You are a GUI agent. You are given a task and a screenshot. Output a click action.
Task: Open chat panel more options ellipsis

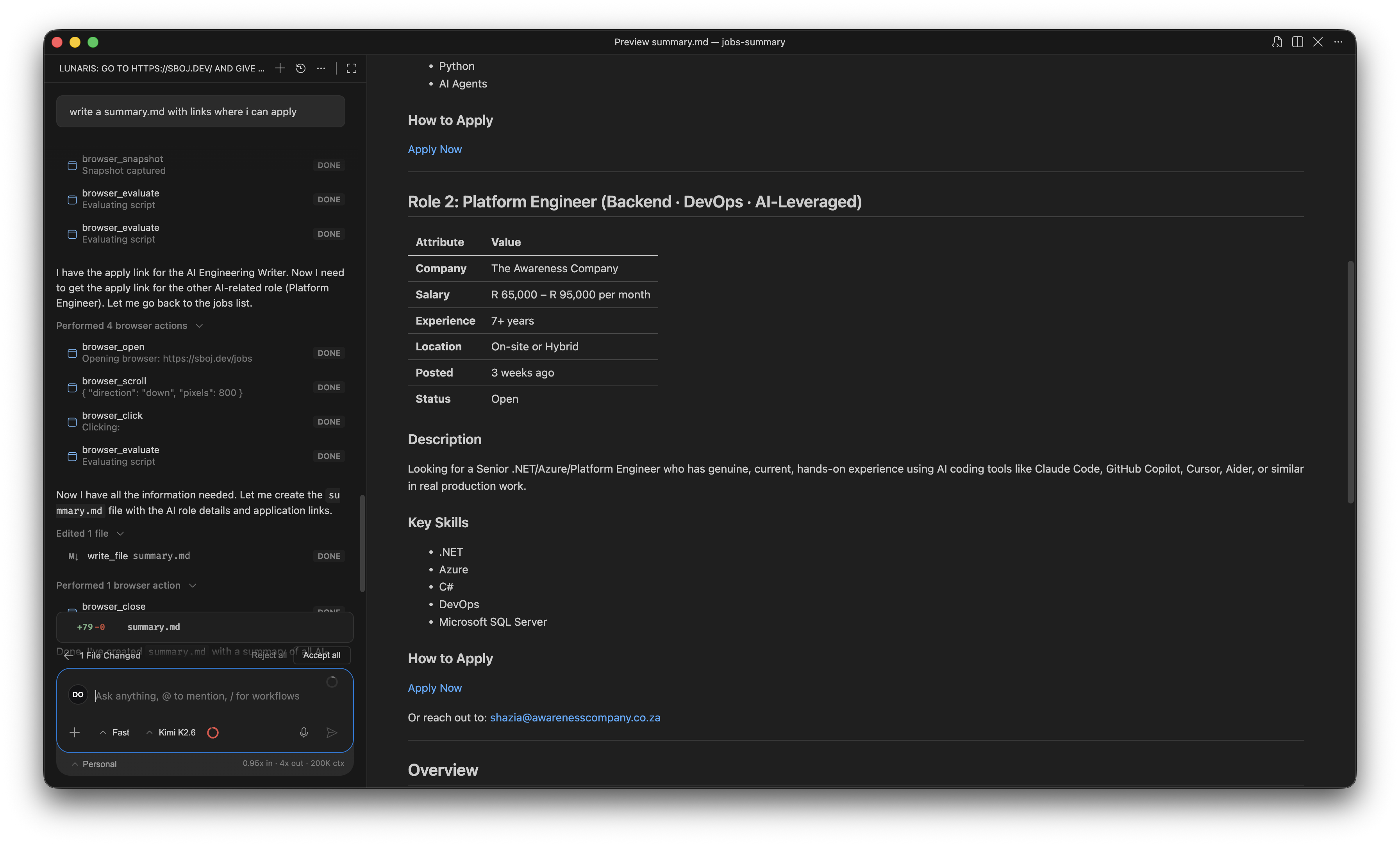click(x=321, y=68)
